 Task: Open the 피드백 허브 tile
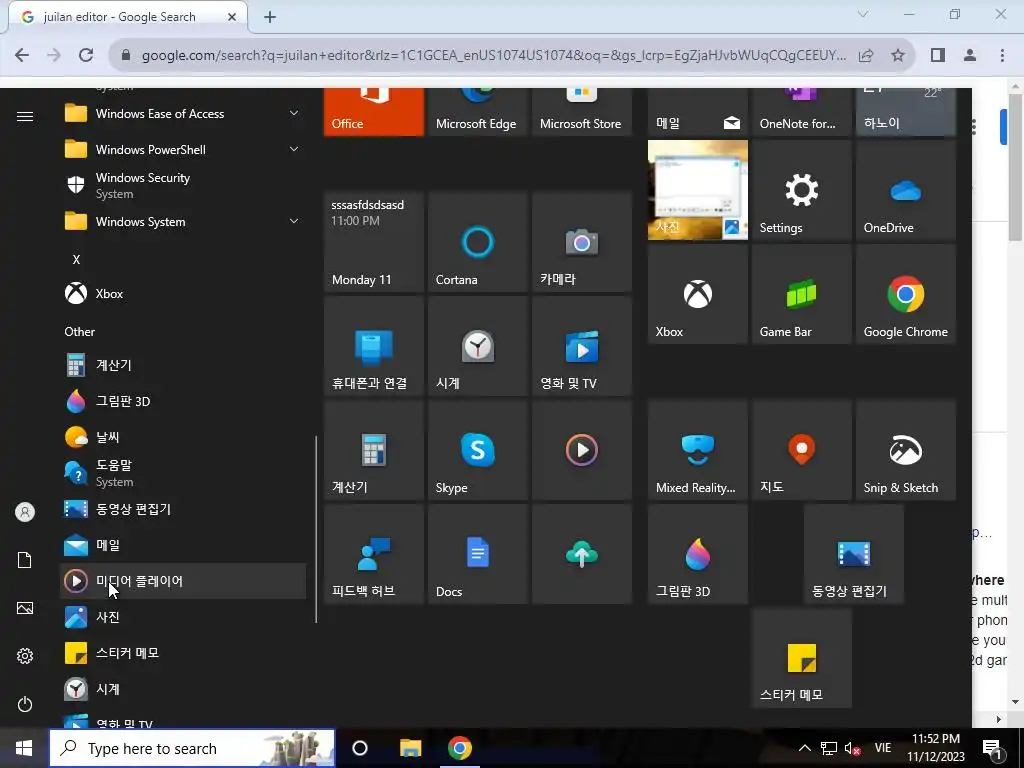[374, 554]
